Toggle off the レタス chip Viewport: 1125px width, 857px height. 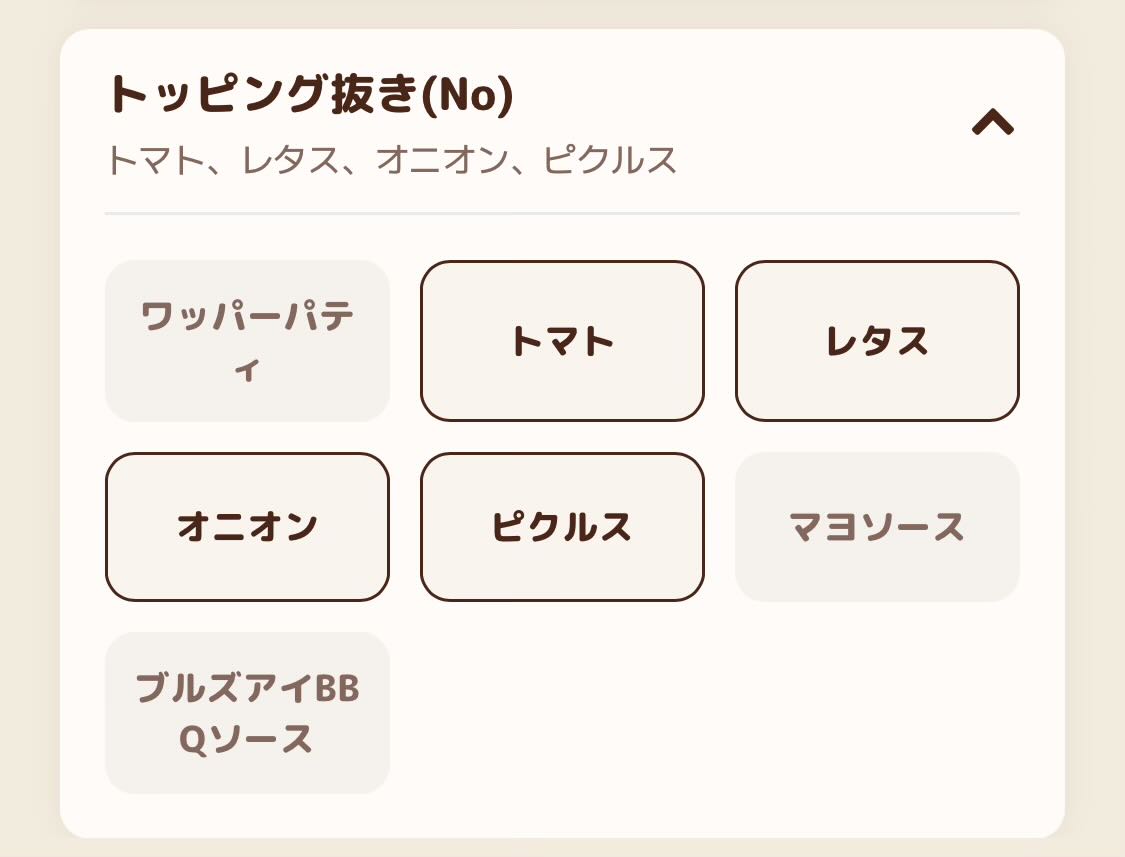click(877, 341)
